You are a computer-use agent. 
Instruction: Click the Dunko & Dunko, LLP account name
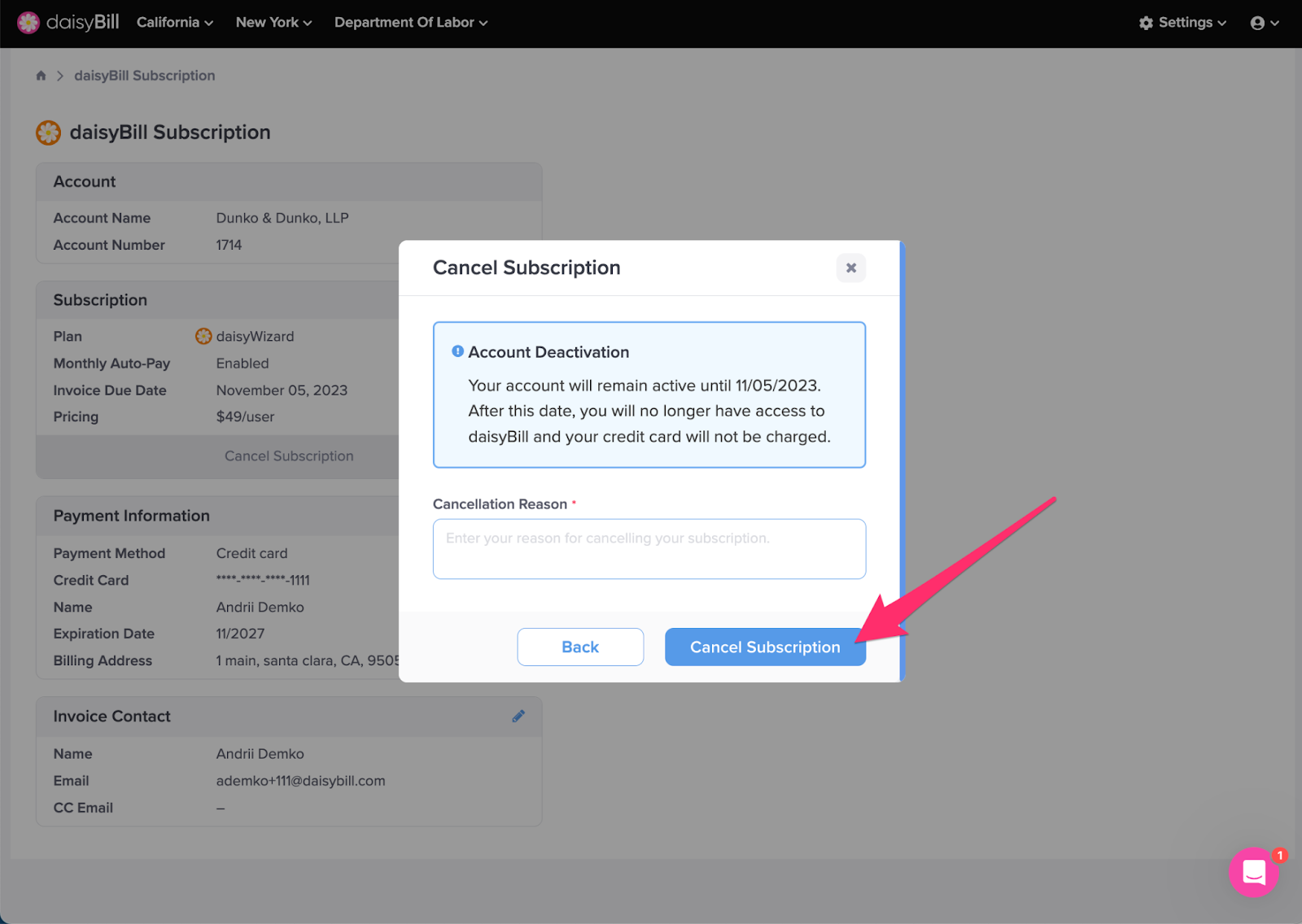282,218
